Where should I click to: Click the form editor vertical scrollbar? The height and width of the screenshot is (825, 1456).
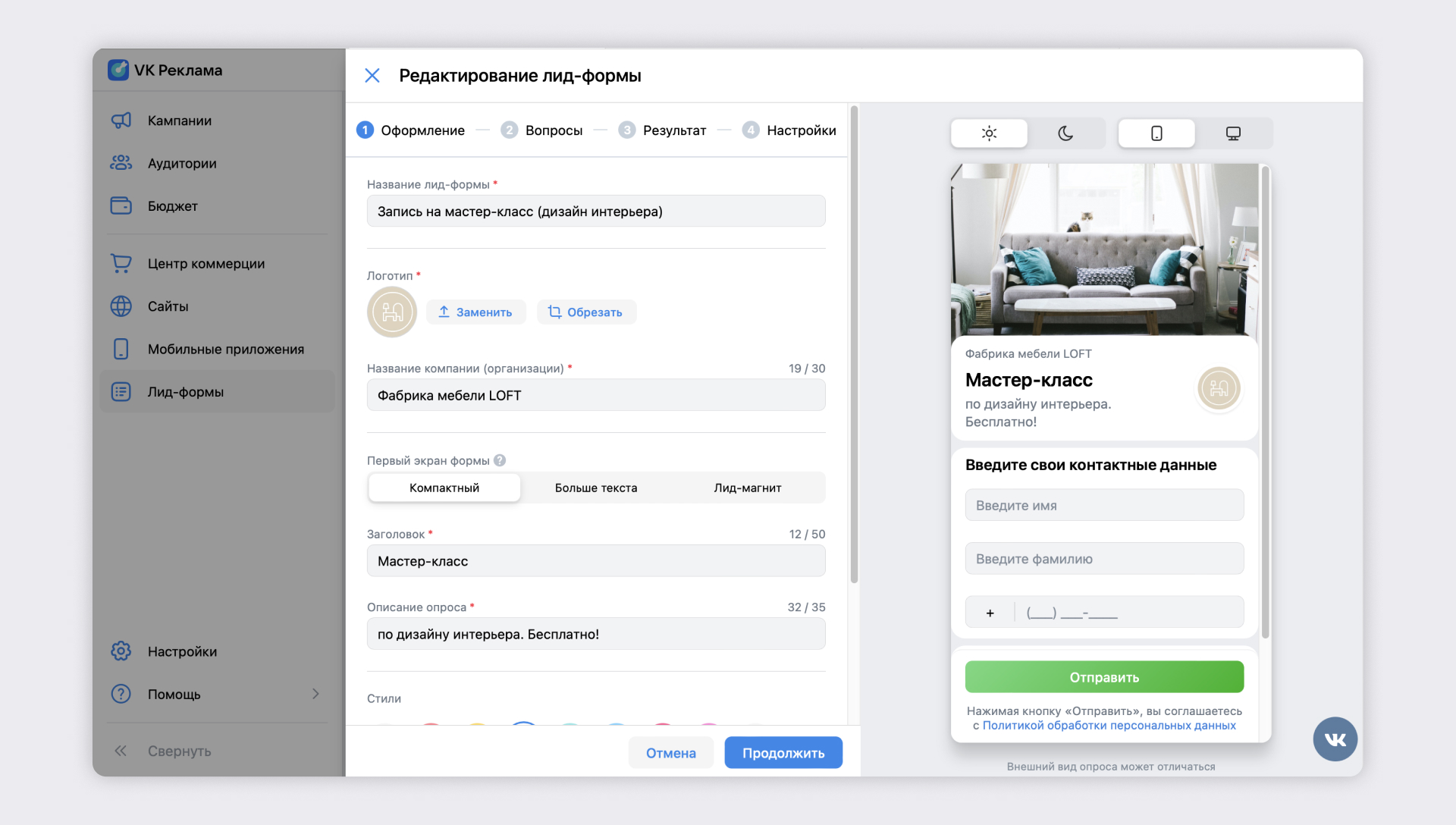[854, 345]
